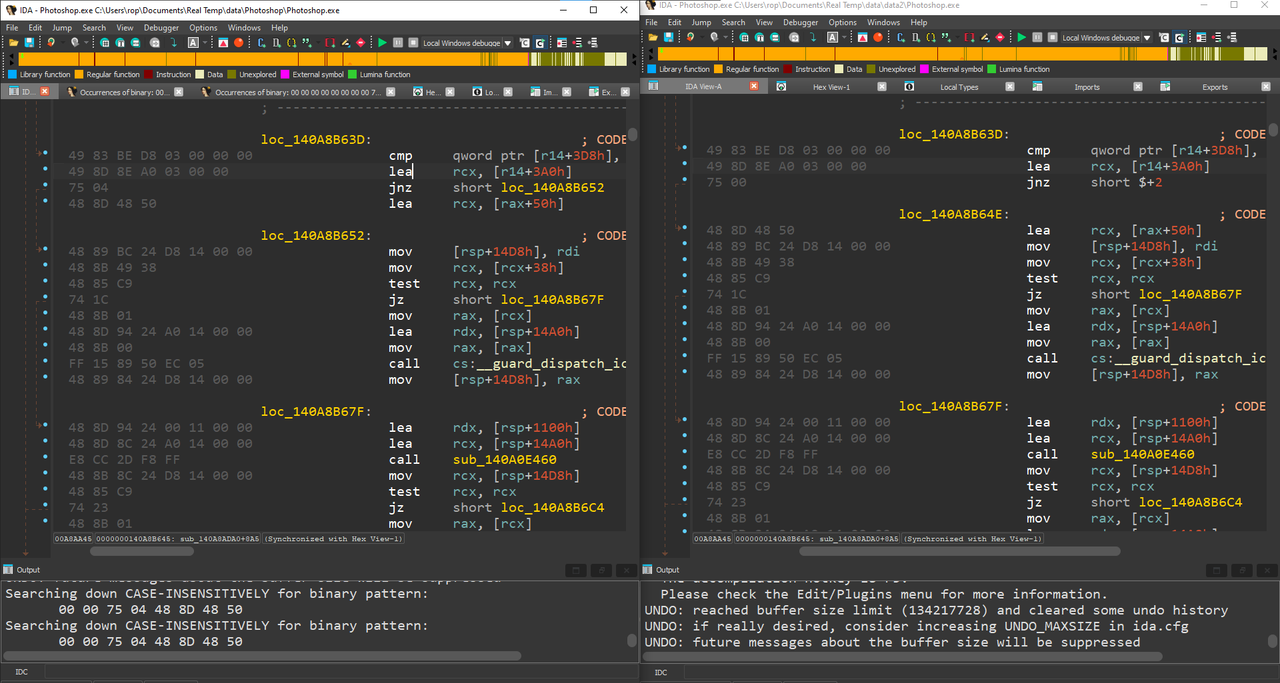Click the Terminate process stop icon in left toolbar

coord(413,43)
